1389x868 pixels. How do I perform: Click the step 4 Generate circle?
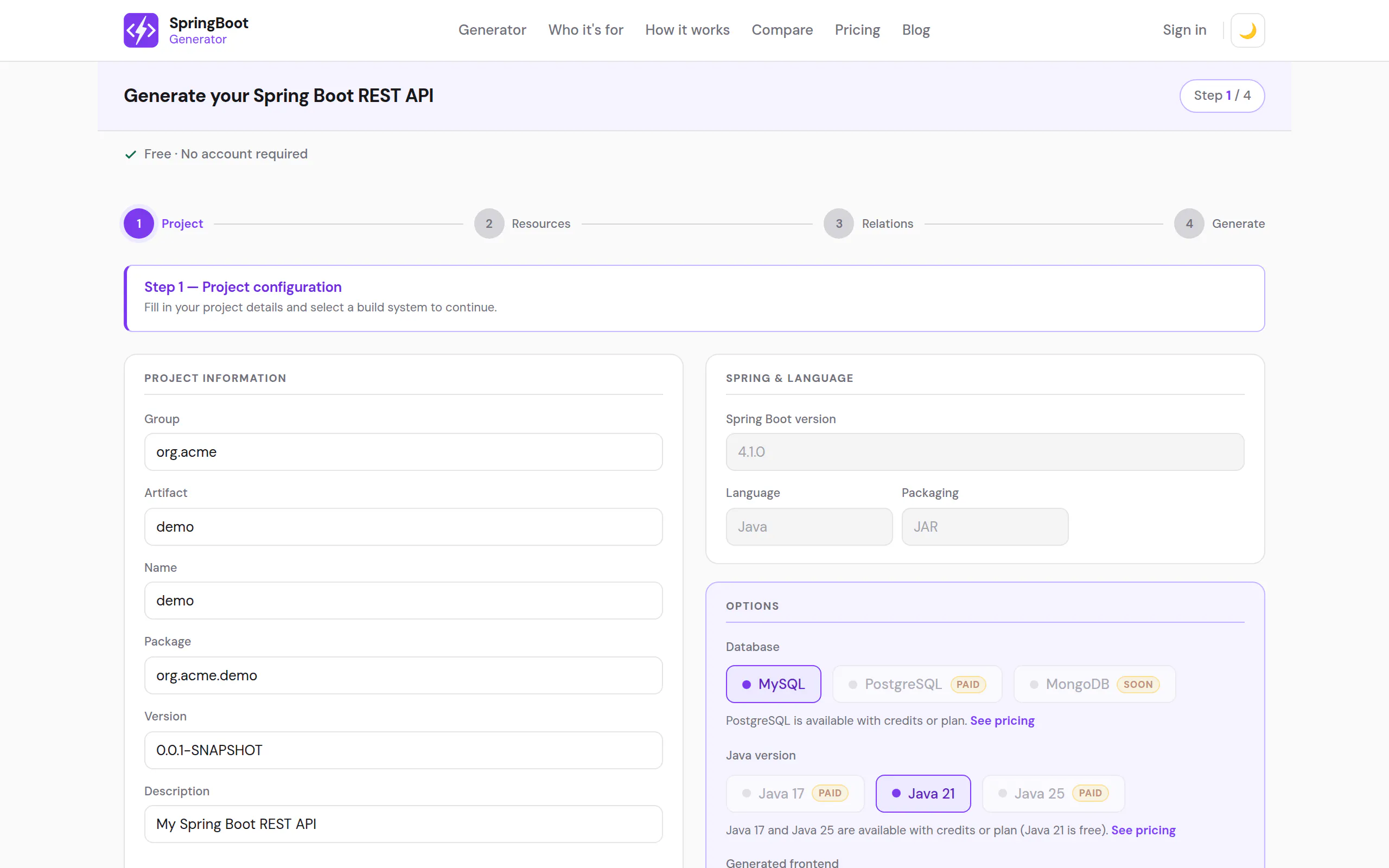(x=1189, y=224)
